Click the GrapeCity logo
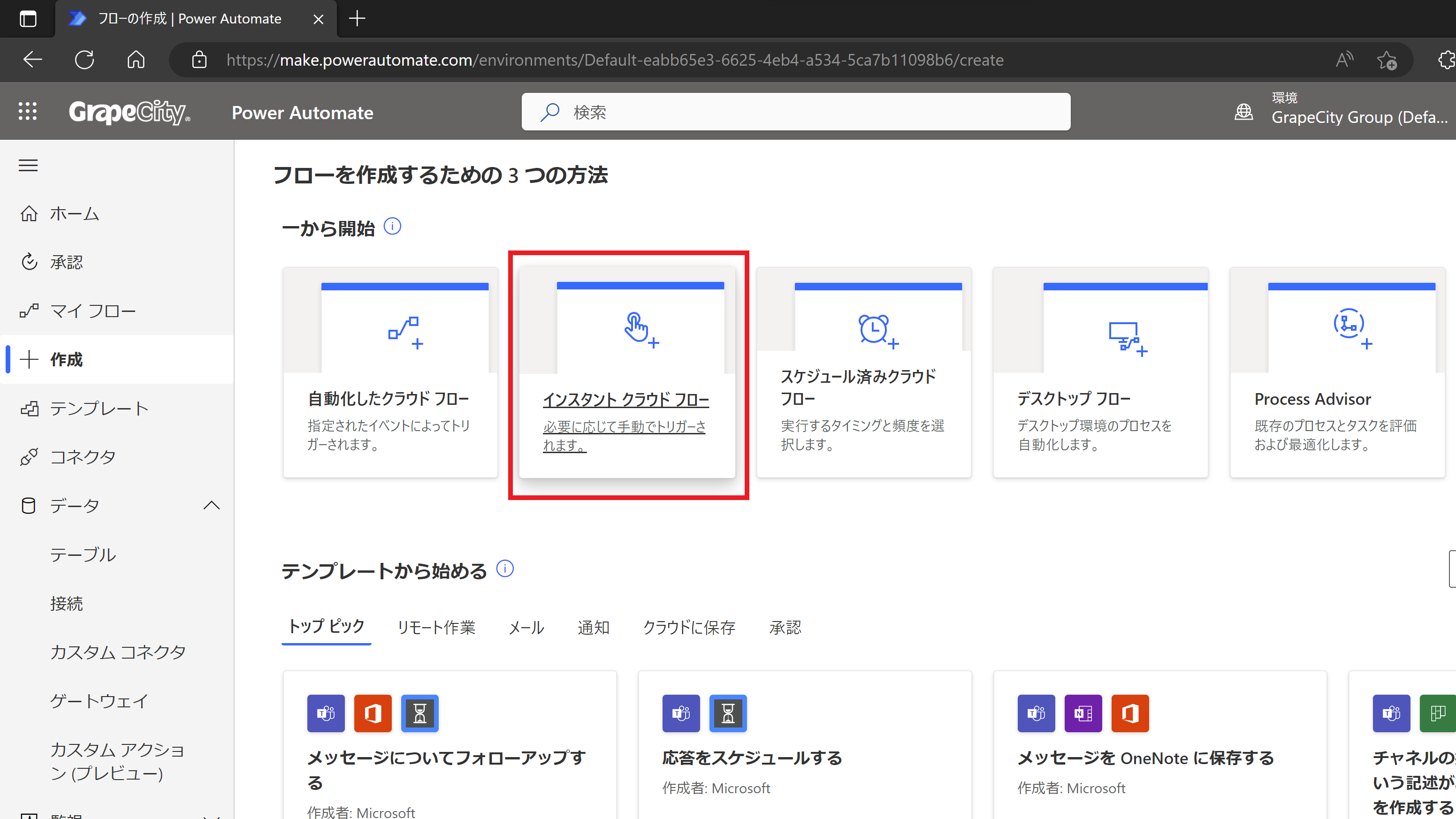Screen dimensions: 1456x819 click(130, 113)
